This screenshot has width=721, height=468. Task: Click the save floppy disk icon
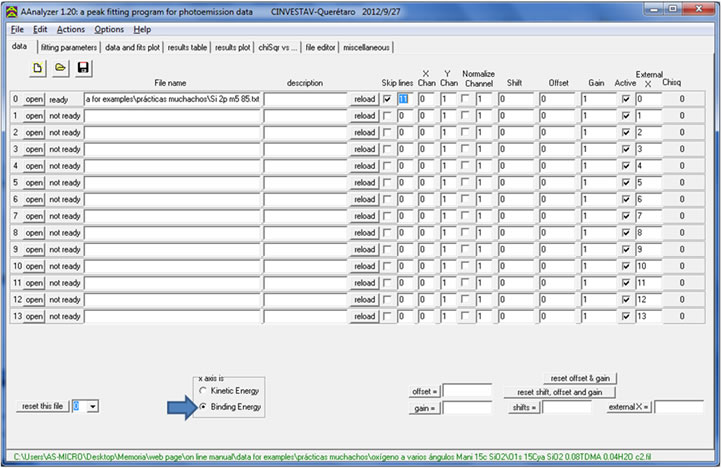[x=83, y=67]
